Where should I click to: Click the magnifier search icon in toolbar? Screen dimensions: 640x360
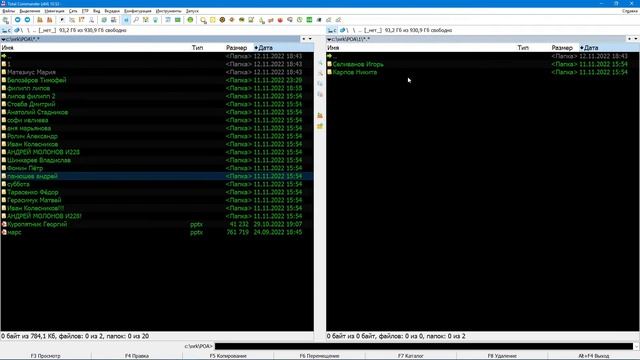(x=136, y=20)
